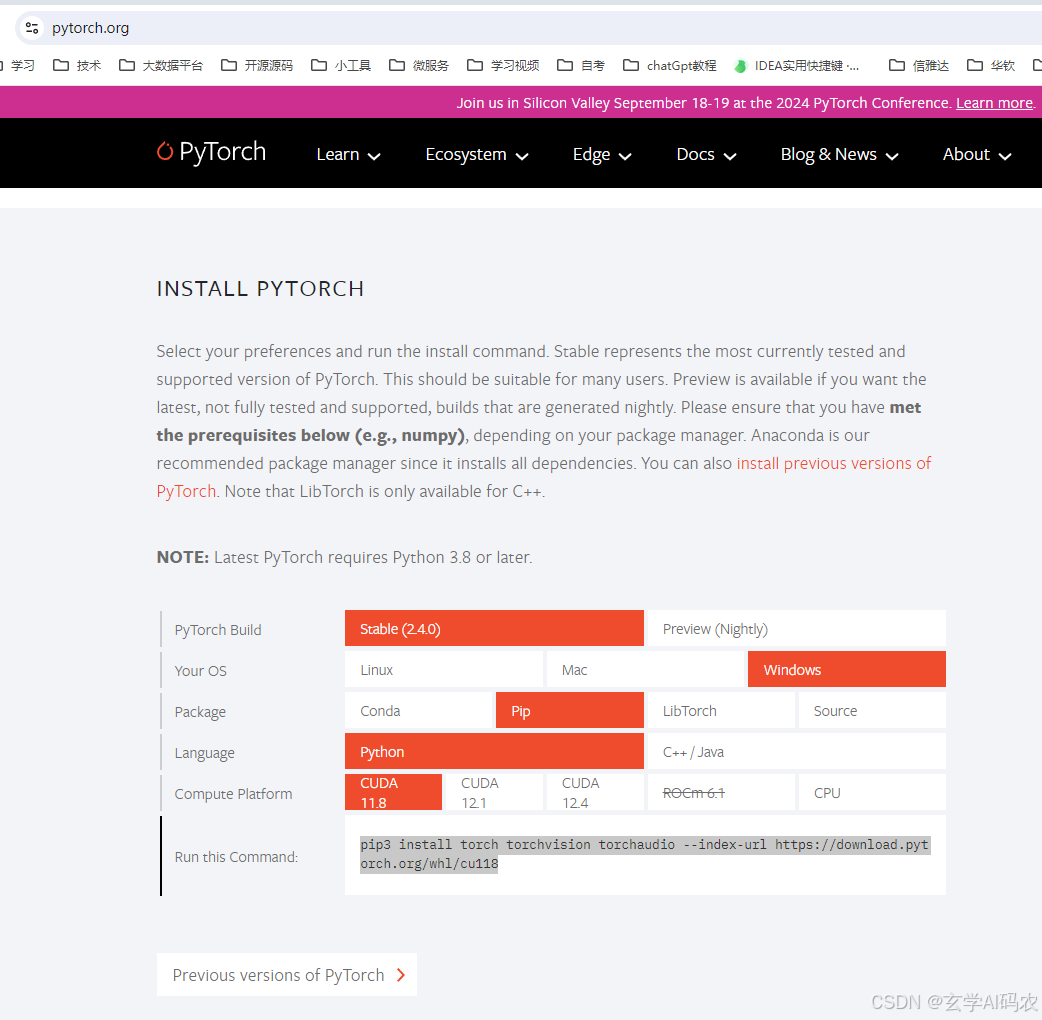
Task: Select CUDA 12.1 compute platform
Action: [x=494, y=793]
